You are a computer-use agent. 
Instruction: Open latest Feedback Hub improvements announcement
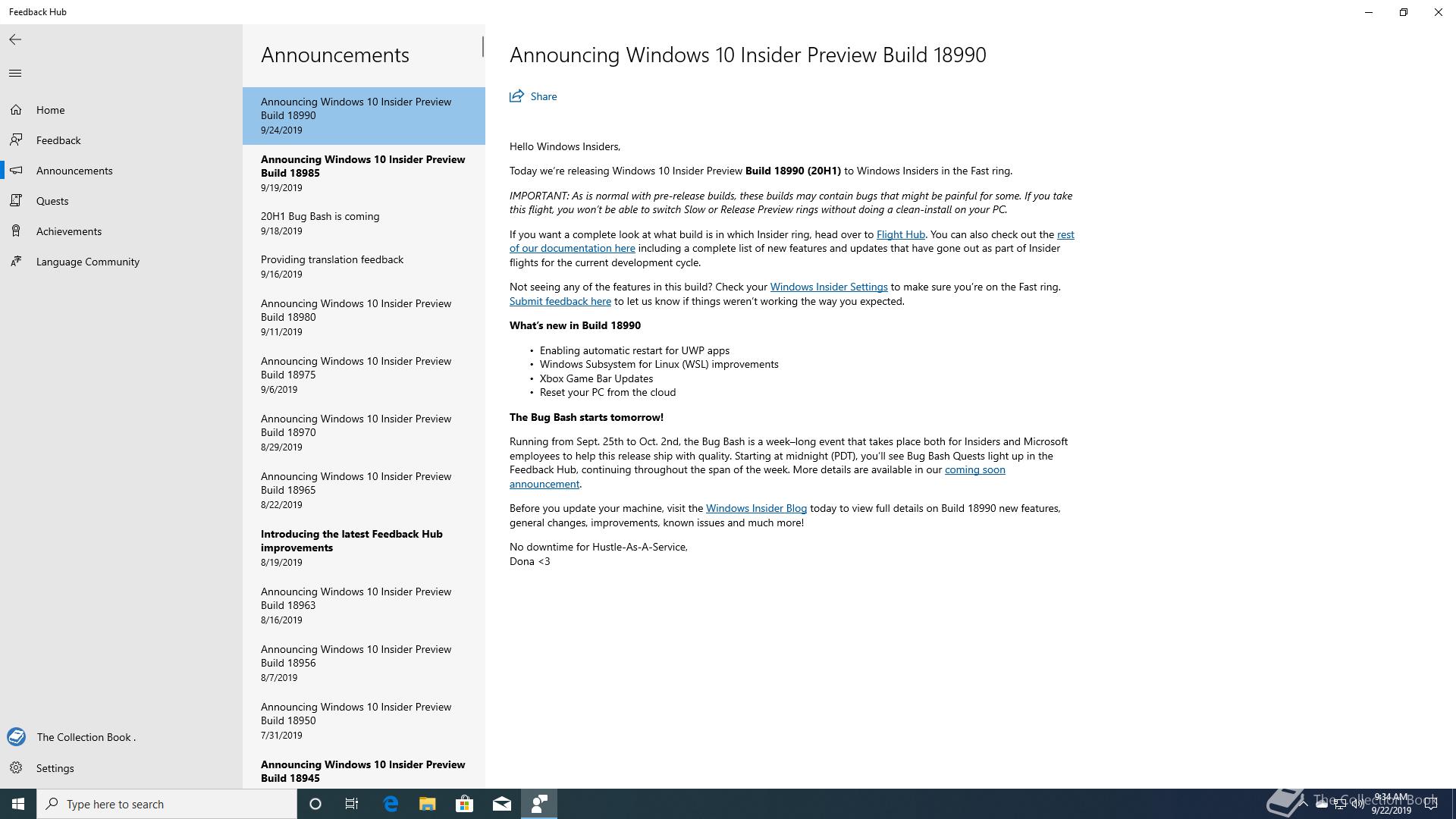[x=364, y=548]
